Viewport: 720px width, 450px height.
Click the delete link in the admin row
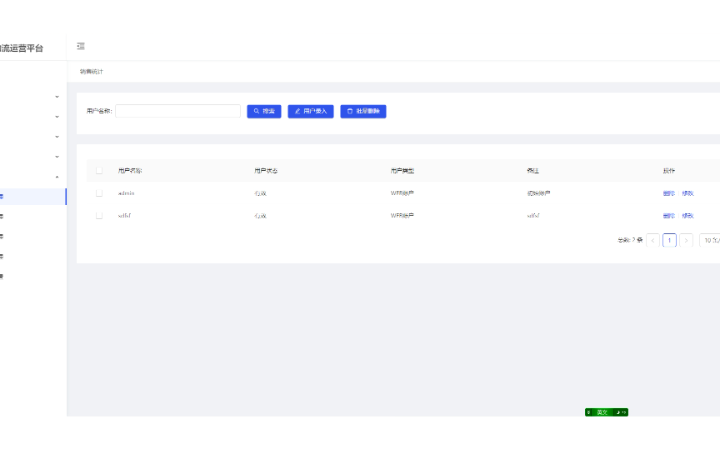click(x=668, y=193)
